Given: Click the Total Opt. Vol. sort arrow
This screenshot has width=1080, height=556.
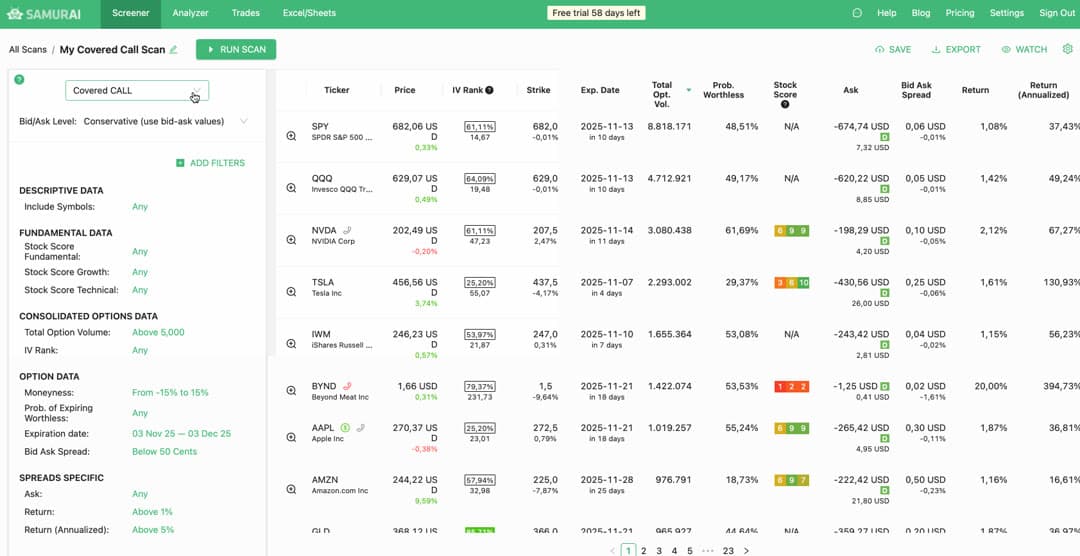Looking at the screenshot, I should click(688, 90).
